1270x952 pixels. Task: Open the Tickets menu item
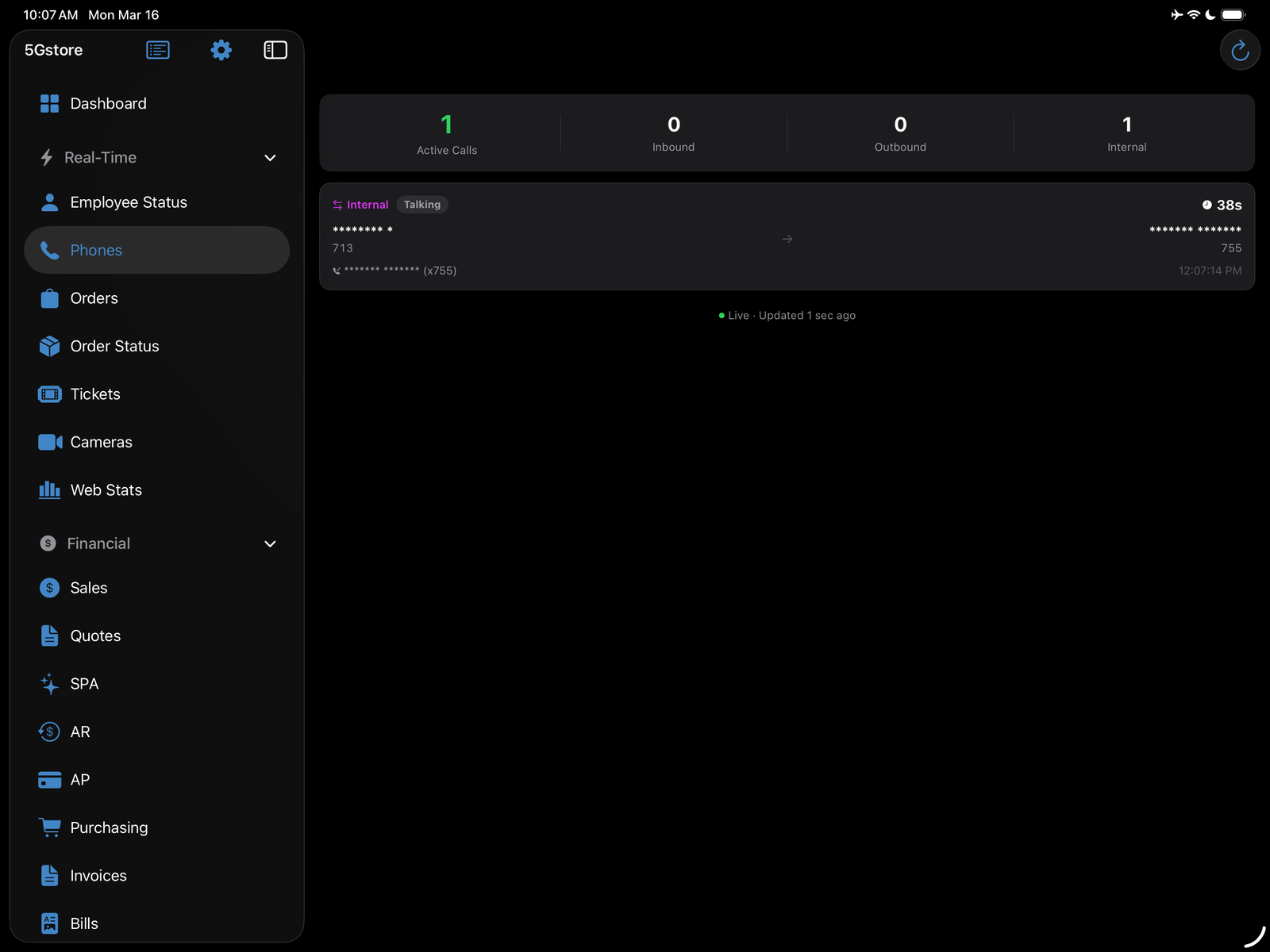tap(94, 393)
